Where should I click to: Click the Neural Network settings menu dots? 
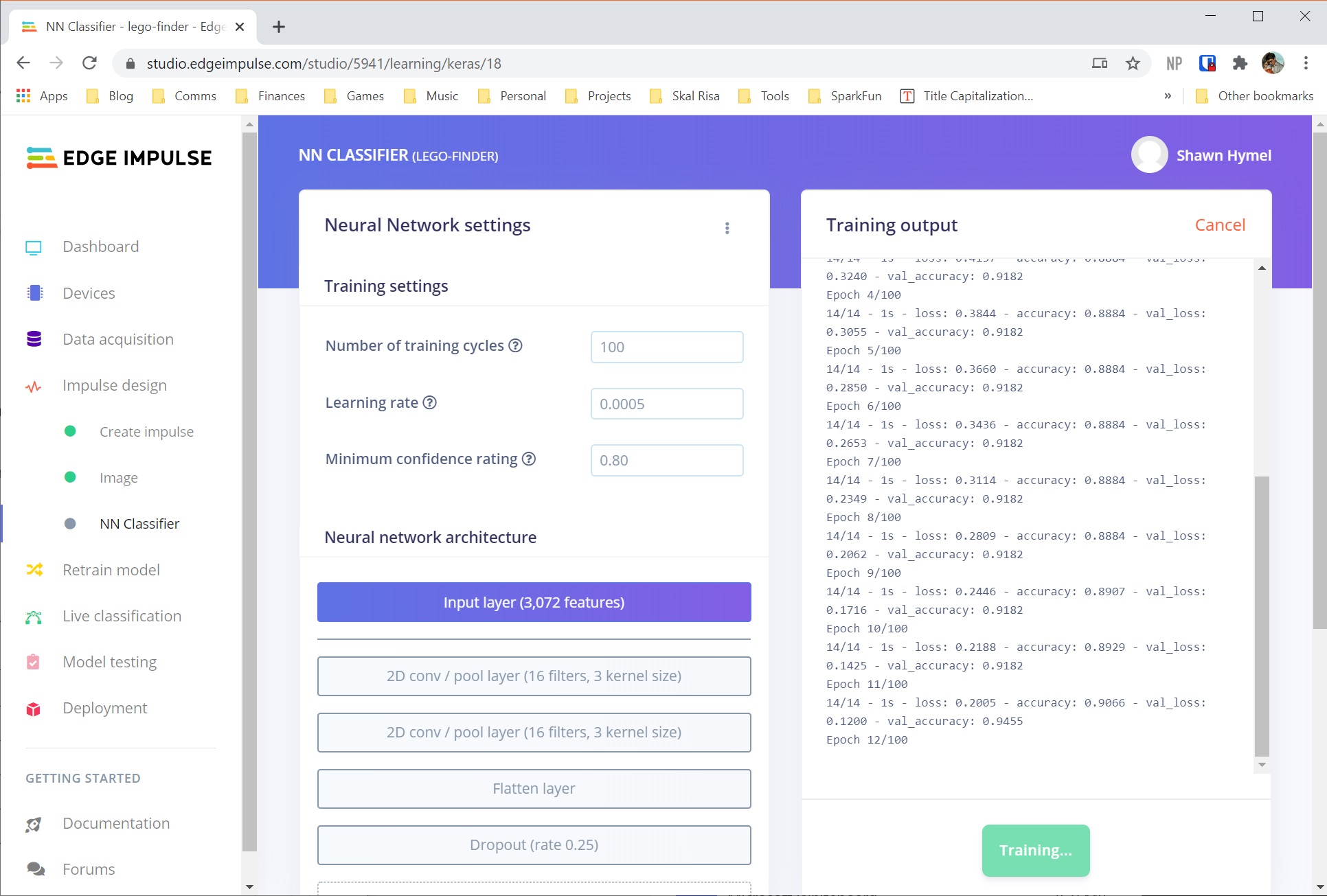pyautogui.click(x=727, y=228)
